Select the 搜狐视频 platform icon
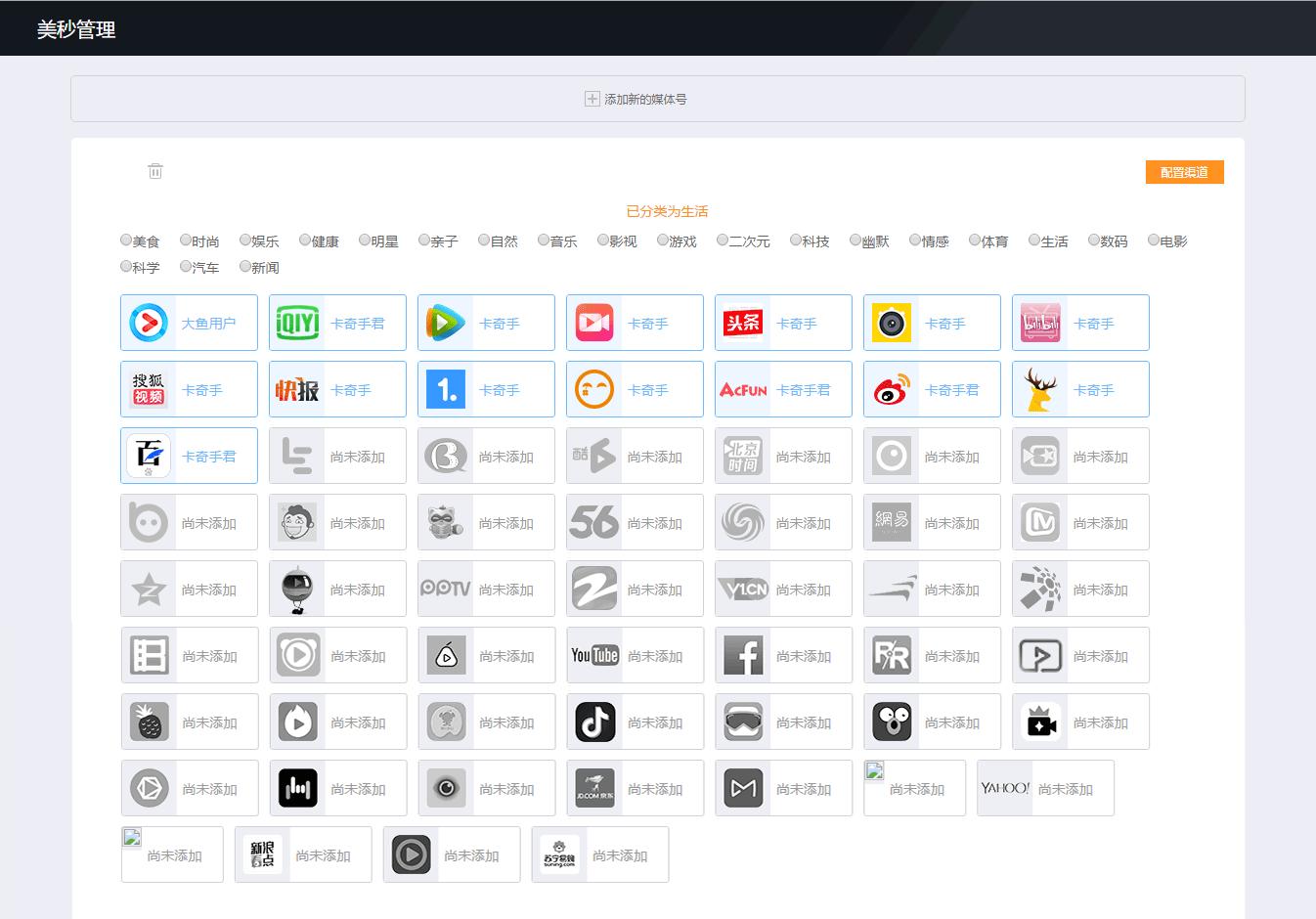 click(x=149, y=389)
